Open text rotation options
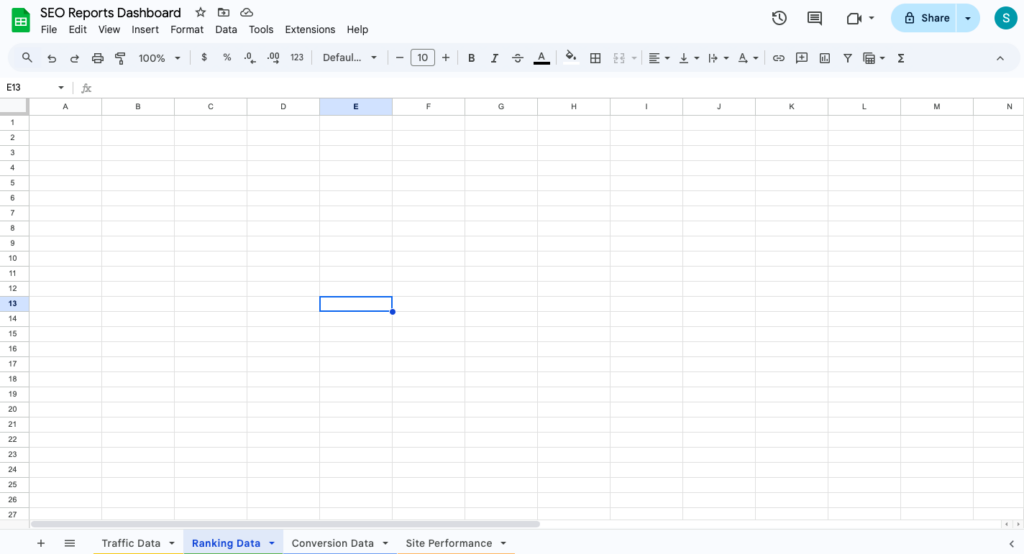The width and height of the screenshot is (1024, 554). pos(747,58)
